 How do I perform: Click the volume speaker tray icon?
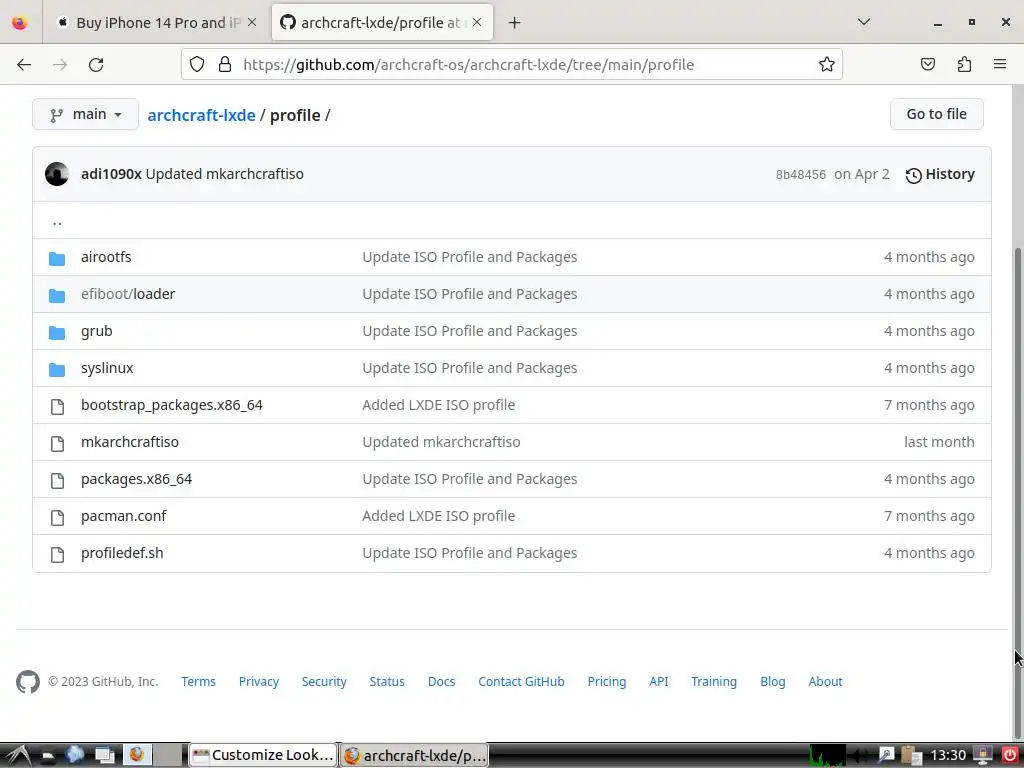click(861, 756)
